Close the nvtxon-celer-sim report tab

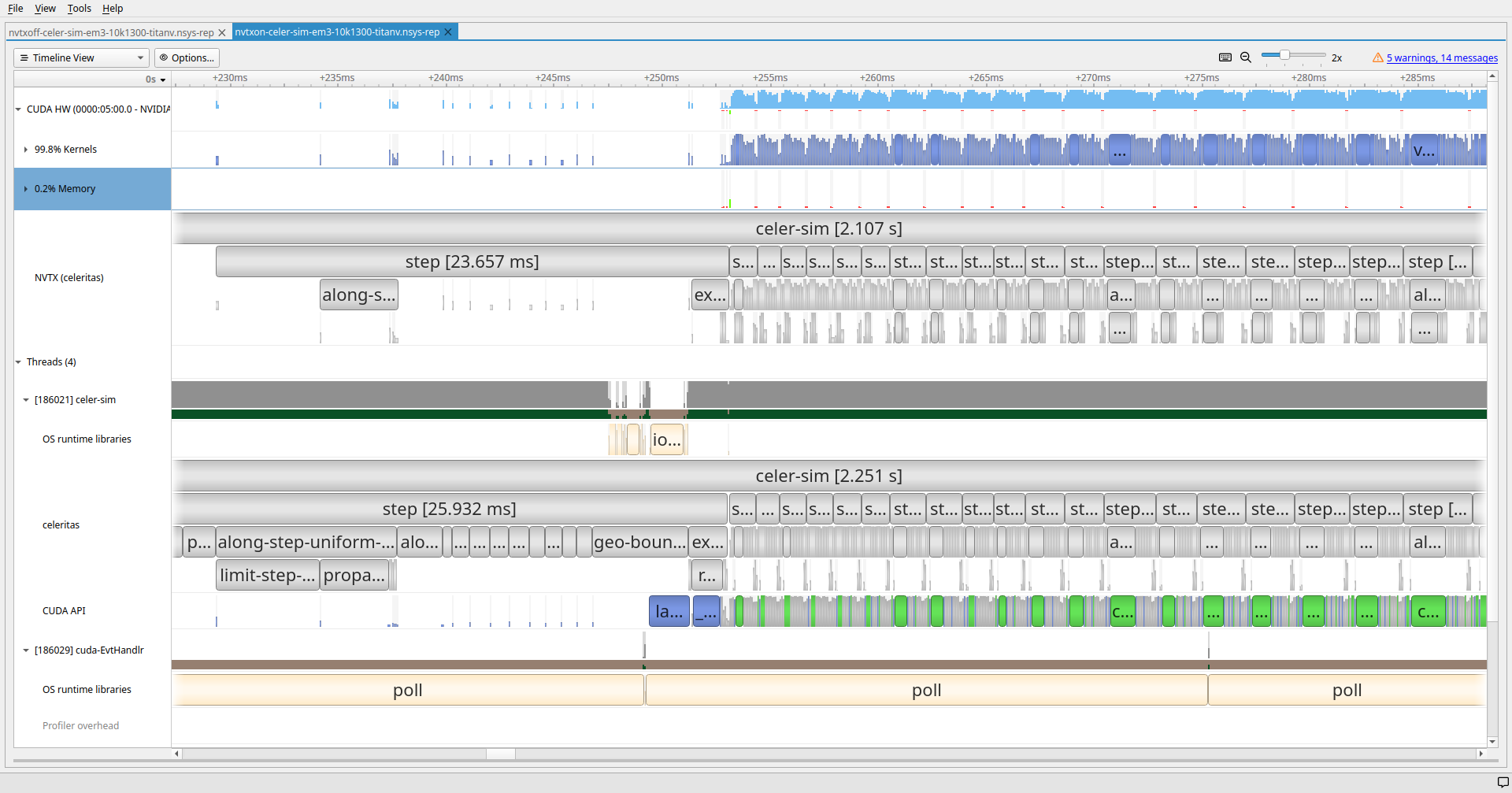(448, 32)
